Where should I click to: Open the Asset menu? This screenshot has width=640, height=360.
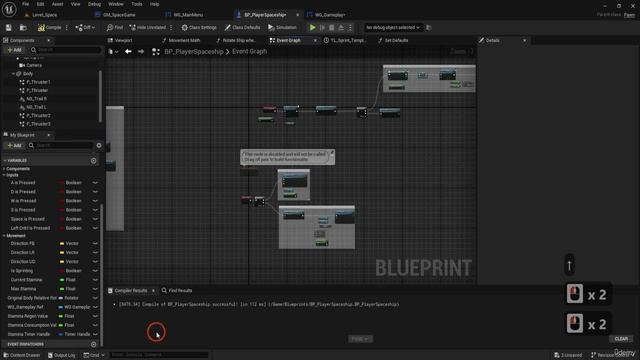pyautogui.click(x=57, y=4)
